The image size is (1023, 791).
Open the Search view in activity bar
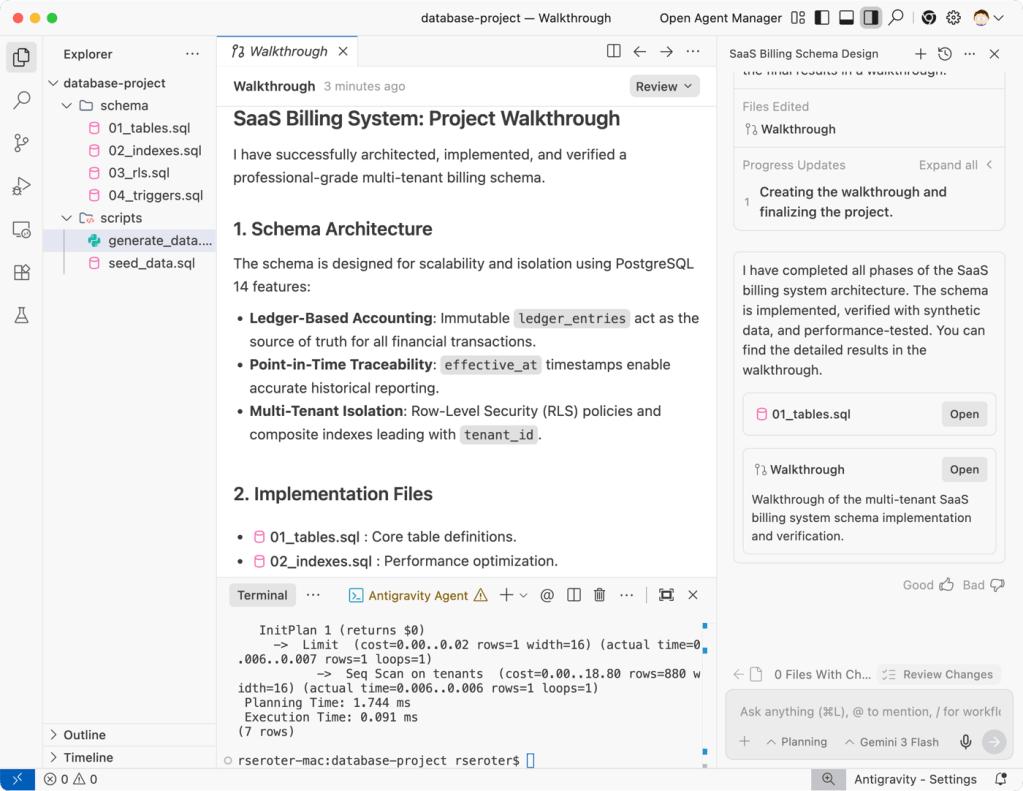(21, 100)
